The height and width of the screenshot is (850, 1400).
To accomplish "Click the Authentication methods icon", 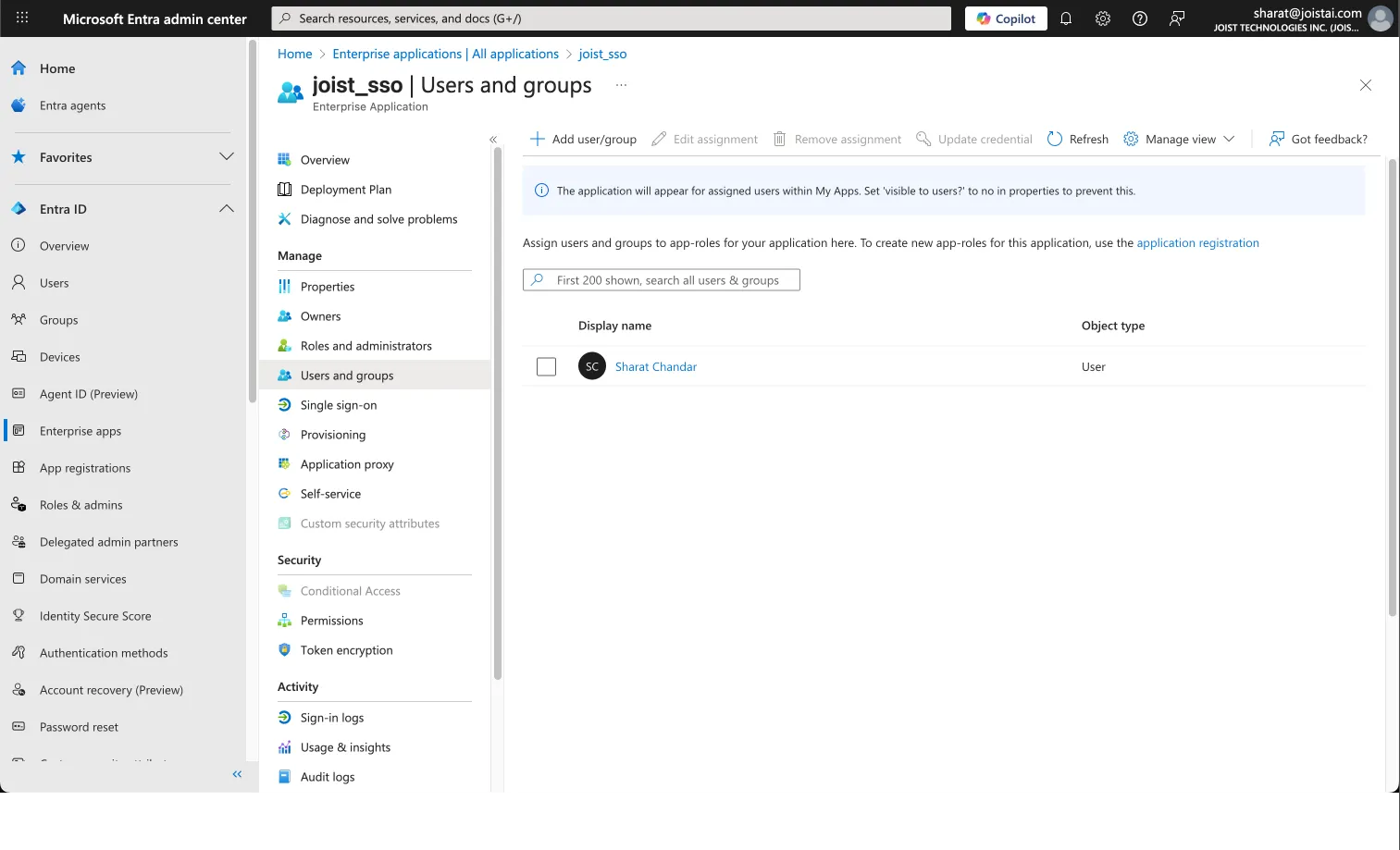I will 19,652.
